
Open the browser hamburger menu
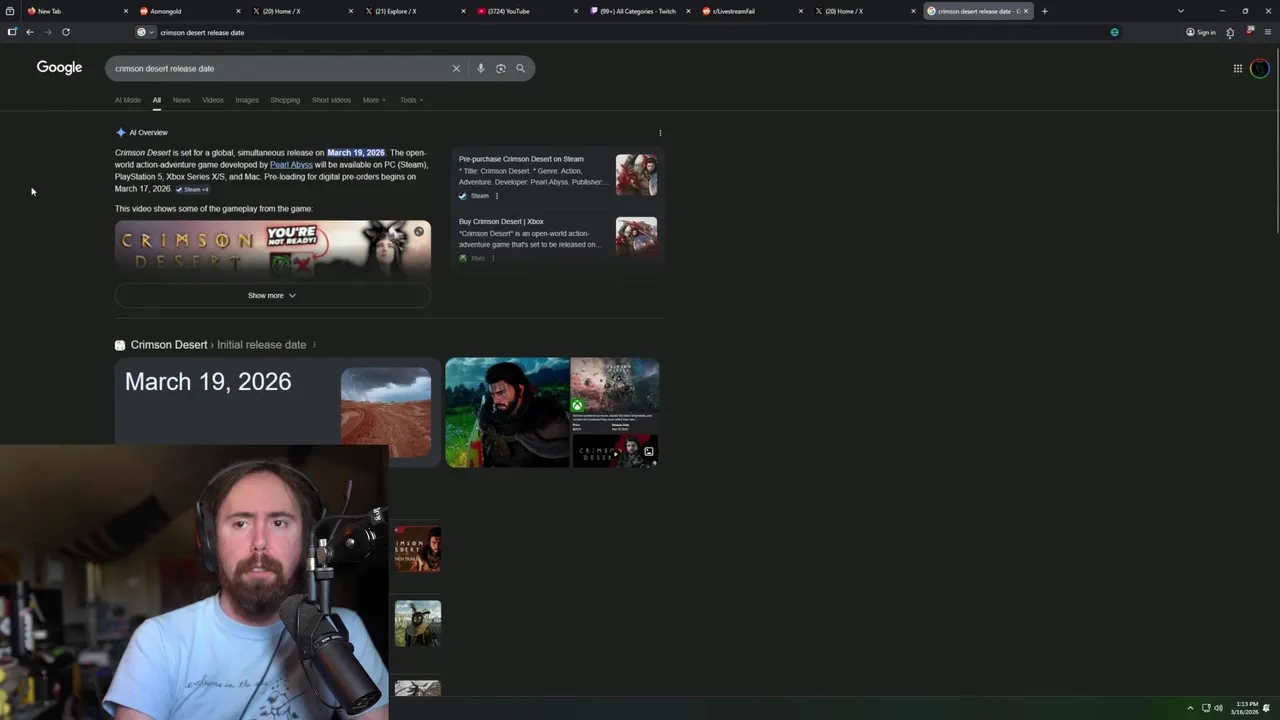click(x=1268, y=32)
